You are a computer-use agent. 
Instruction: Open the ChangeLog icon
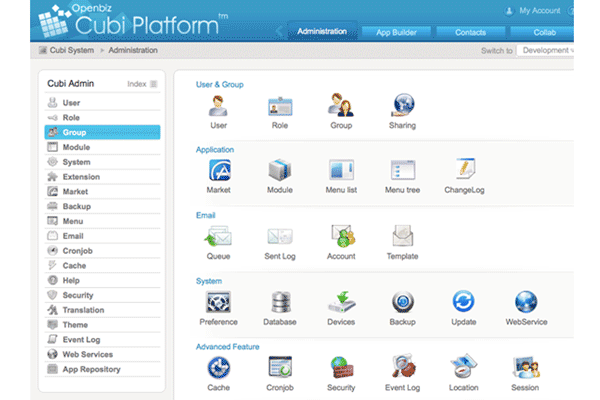point(465,169)
